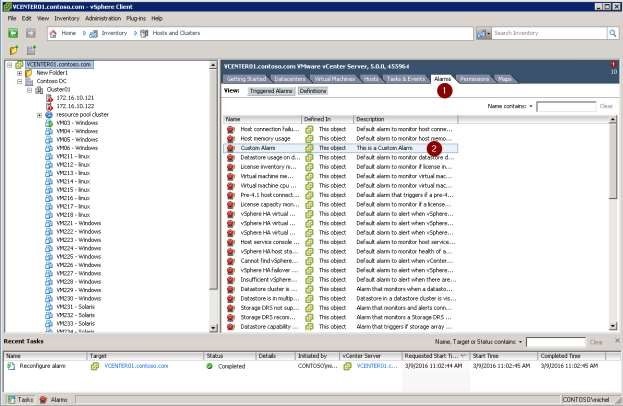
Task: Switch to the Virtual Machines tab
Action: point(334,78)
